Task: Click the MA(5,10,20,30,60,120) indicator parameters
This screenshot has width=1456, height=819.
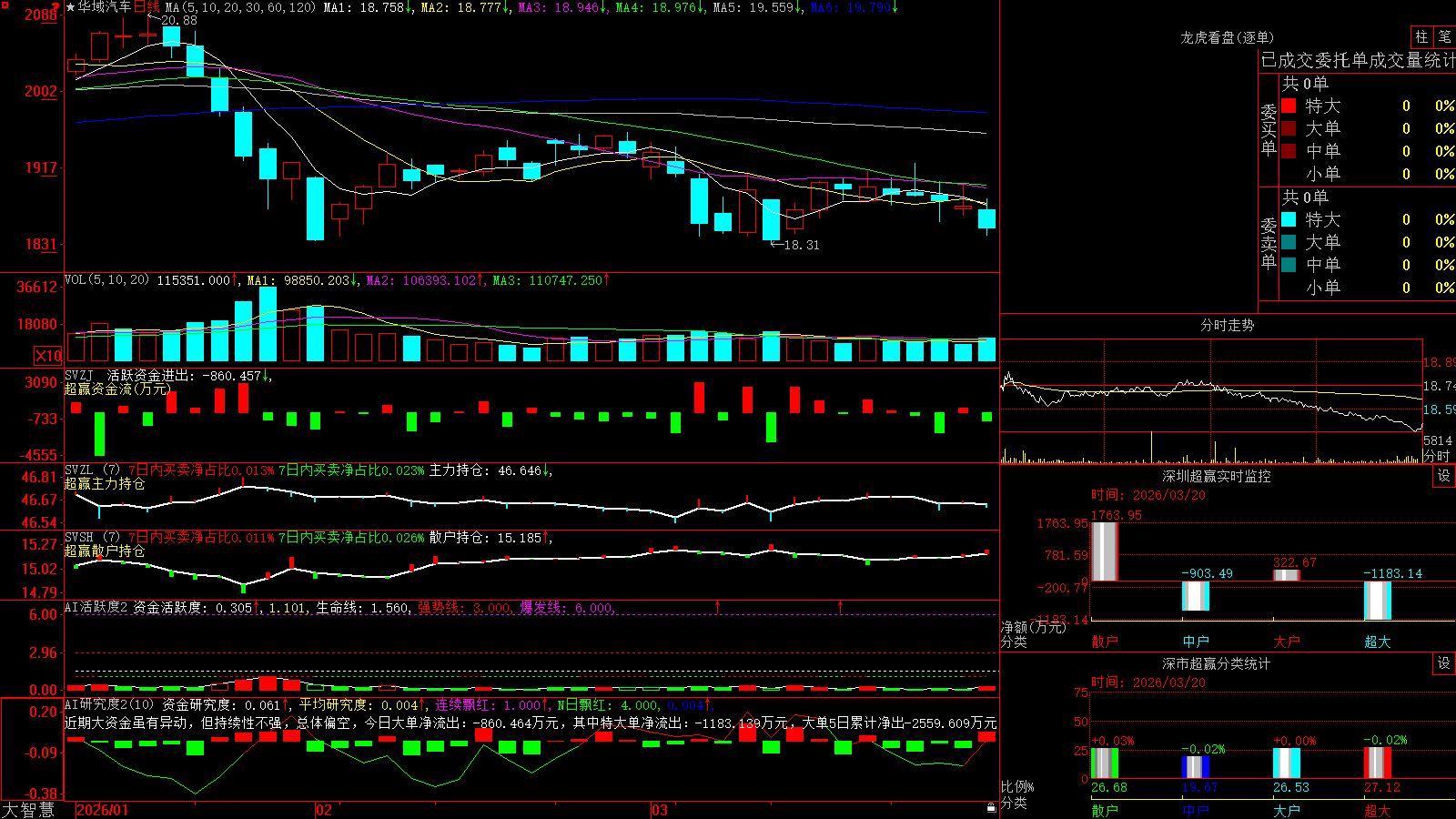Action: pyautogui.click(x=240, y=7)
